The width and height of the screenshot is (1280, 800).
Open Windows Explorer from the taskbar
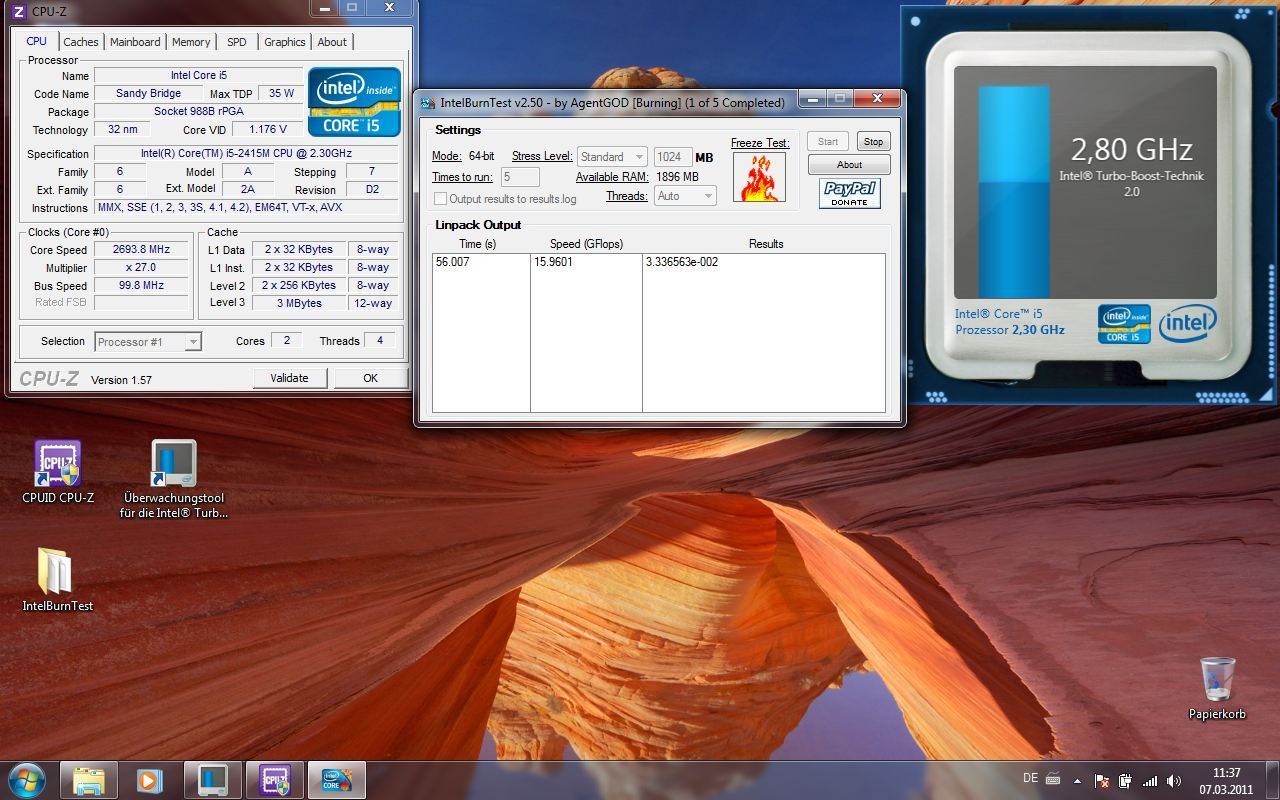tap(88, 780)
